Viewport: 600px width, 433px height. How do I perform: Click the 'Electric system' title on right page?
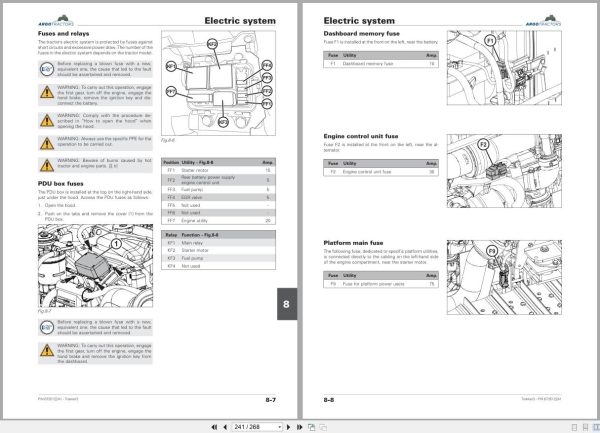[359, 21]
